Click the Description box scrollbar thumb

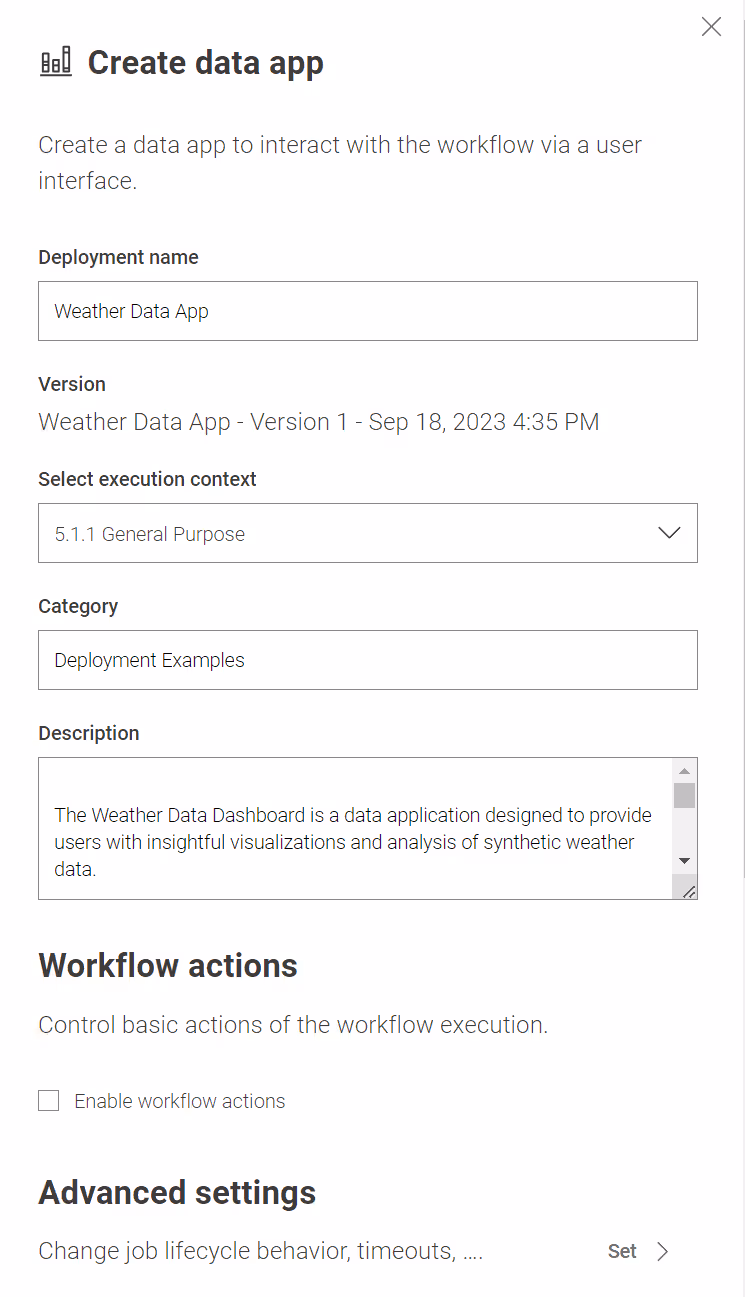pos(685,796)
